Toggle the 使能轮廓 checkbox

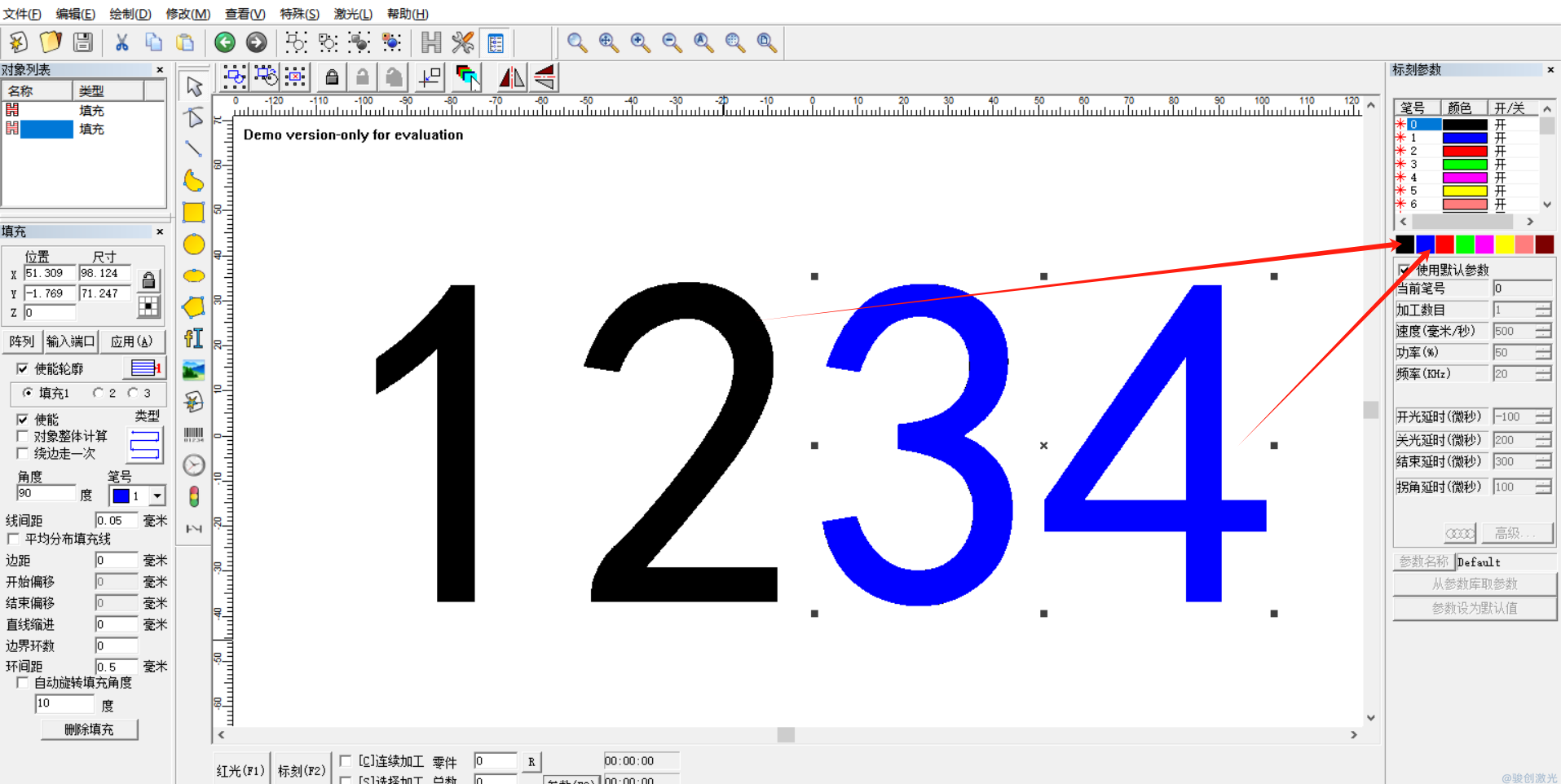tap(23, 368)
